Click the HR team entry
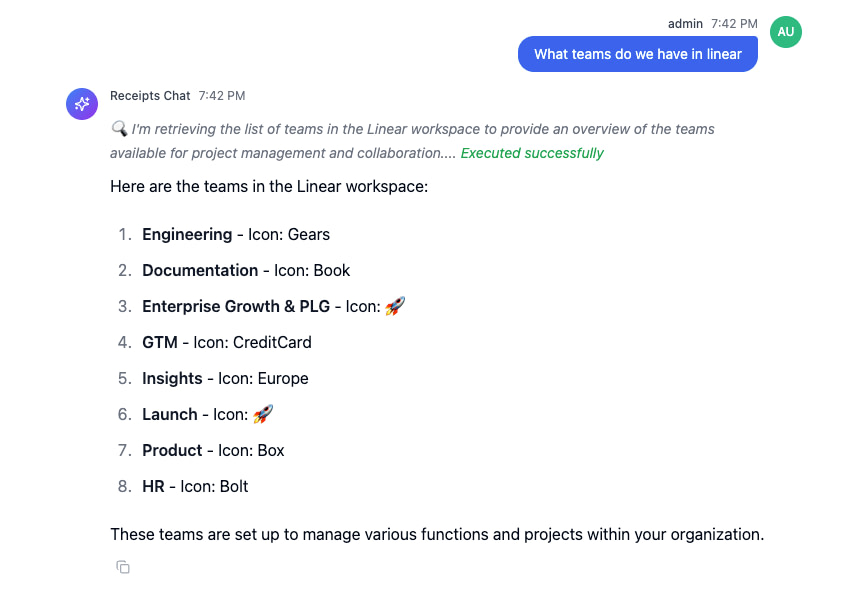Image resolution: width=841 pixels, height=607 pixels. [152, 486]
